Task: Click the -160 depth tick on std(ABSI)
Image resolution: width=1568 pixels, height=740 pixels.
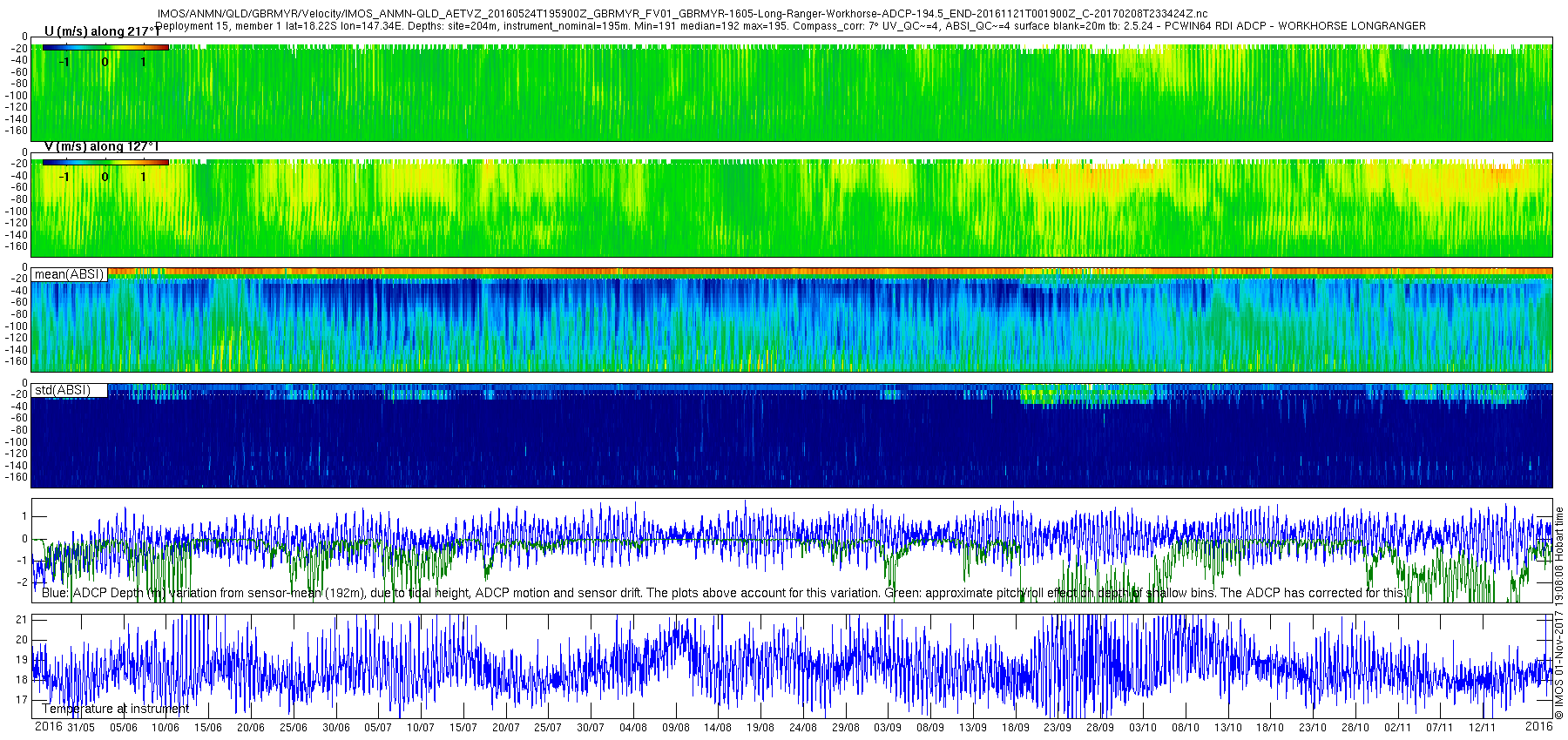Action: click(x=17, y=477)
